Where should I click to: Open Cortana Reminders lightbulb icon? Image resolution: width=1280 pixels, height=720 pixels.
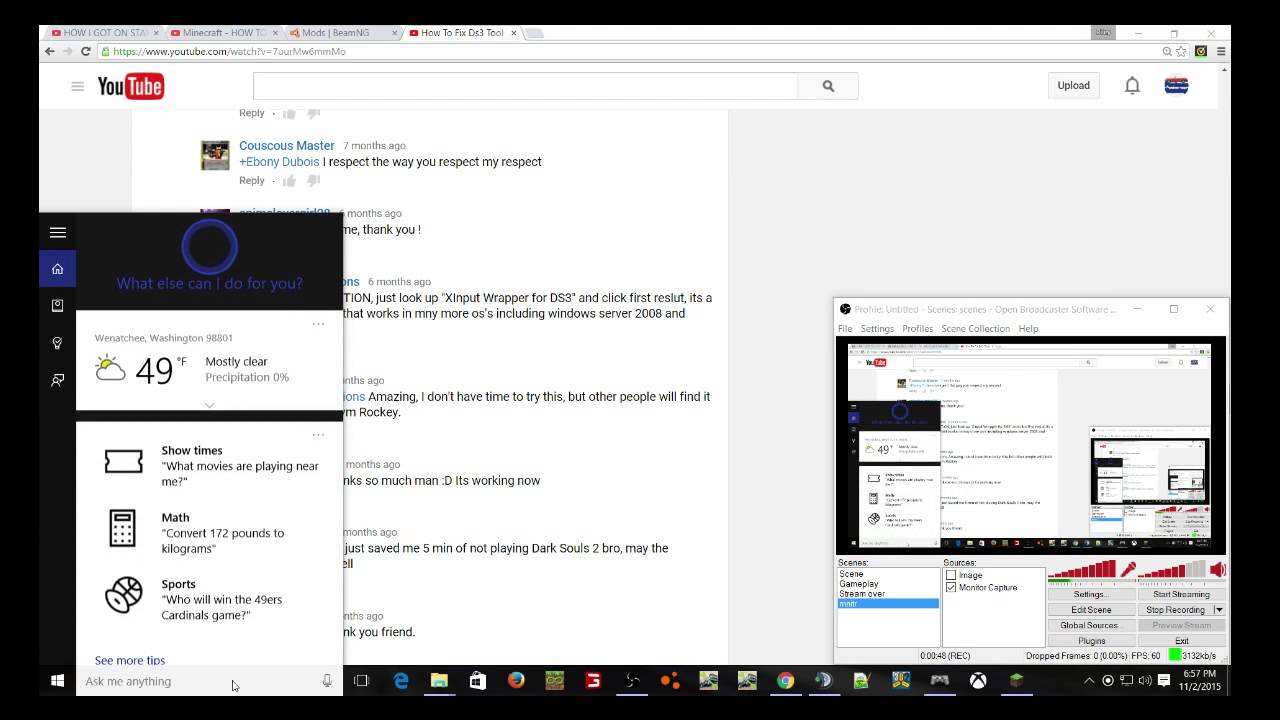(x=58, y=343)
